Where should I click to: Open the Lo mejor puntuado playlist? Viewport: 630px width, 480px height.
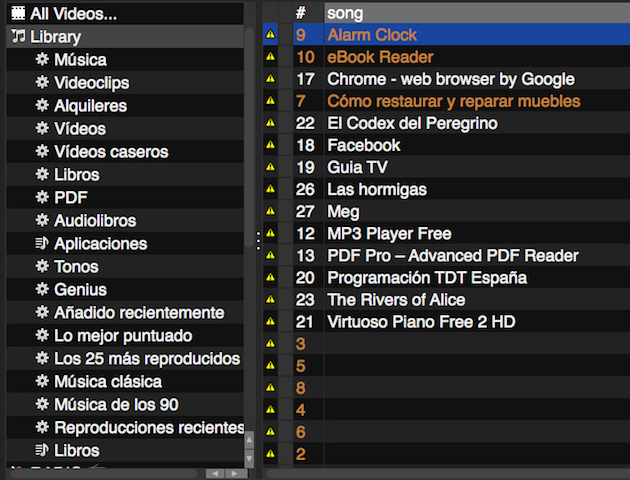(x=125, y=335)
